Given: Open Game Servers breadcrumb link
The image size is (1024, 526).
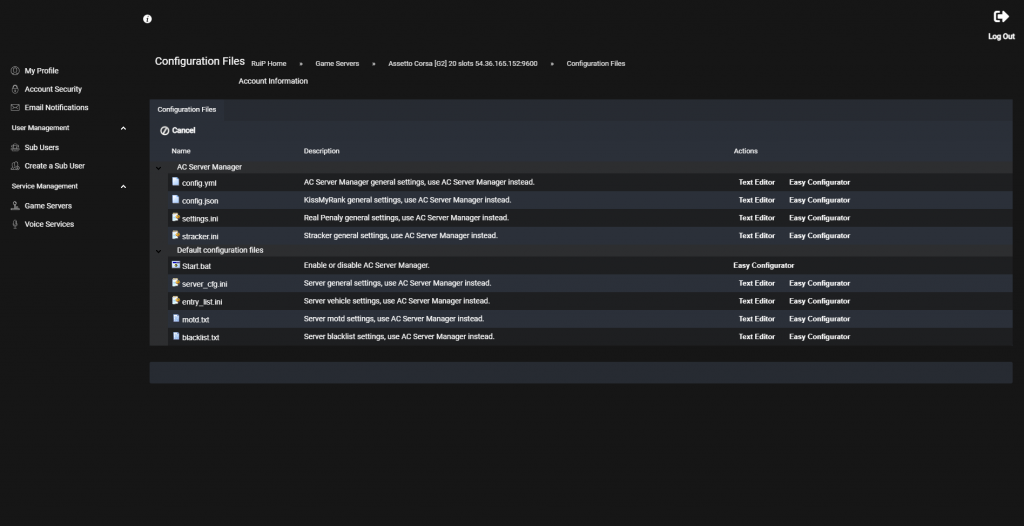Looking at the screenshot, I should click(x=337, y=63).
